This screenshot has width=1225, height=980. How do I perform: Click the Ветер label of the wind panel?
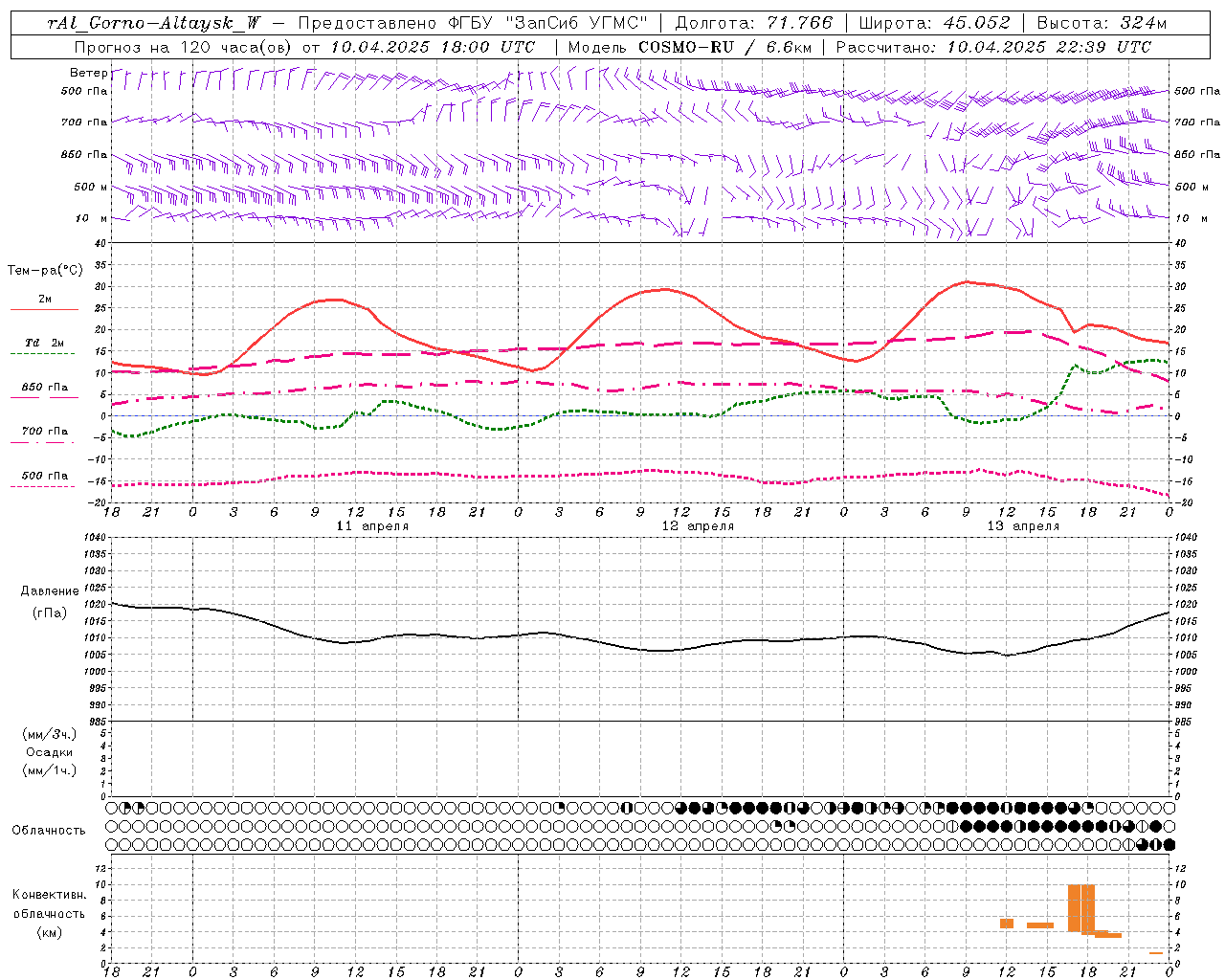pyautogui.click(x=88, y=73)
